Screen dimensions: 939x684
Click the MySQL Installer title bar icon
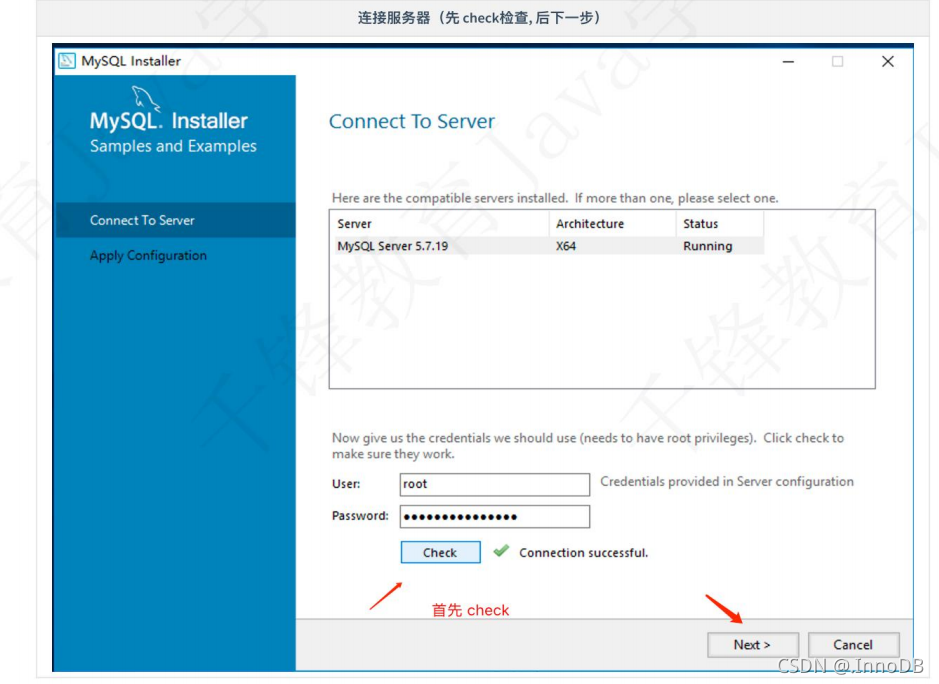[66, 60]
